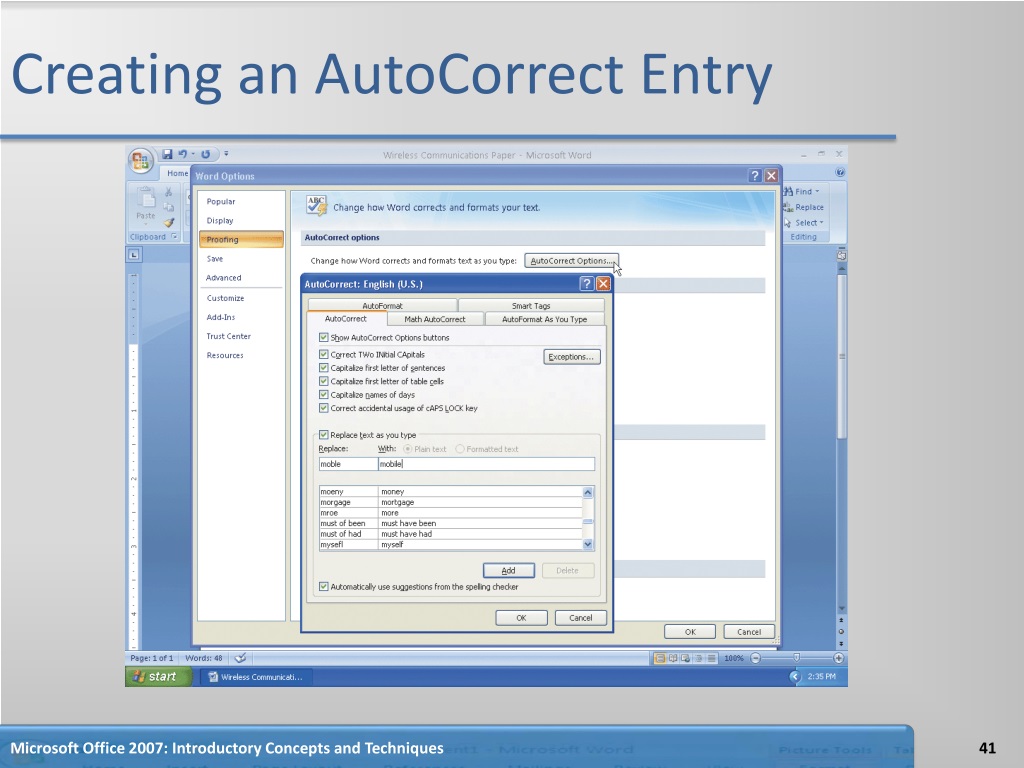Click Cancel in the Word Options dialog
Screen dimensions: 1024x768
tap(749, 632)
